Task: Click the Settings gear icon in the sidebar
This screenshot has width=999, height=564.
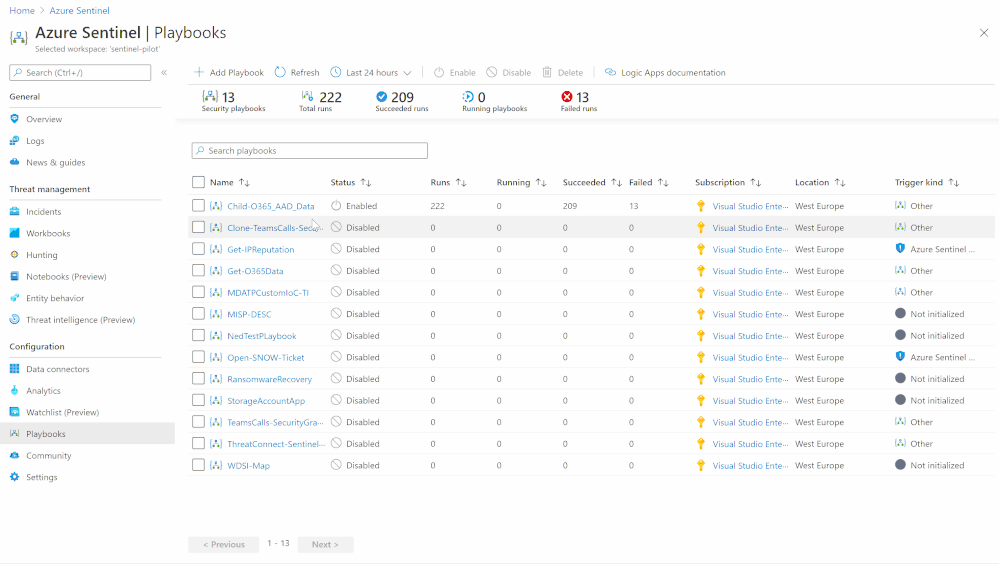Action: click(x=15, y=477)
